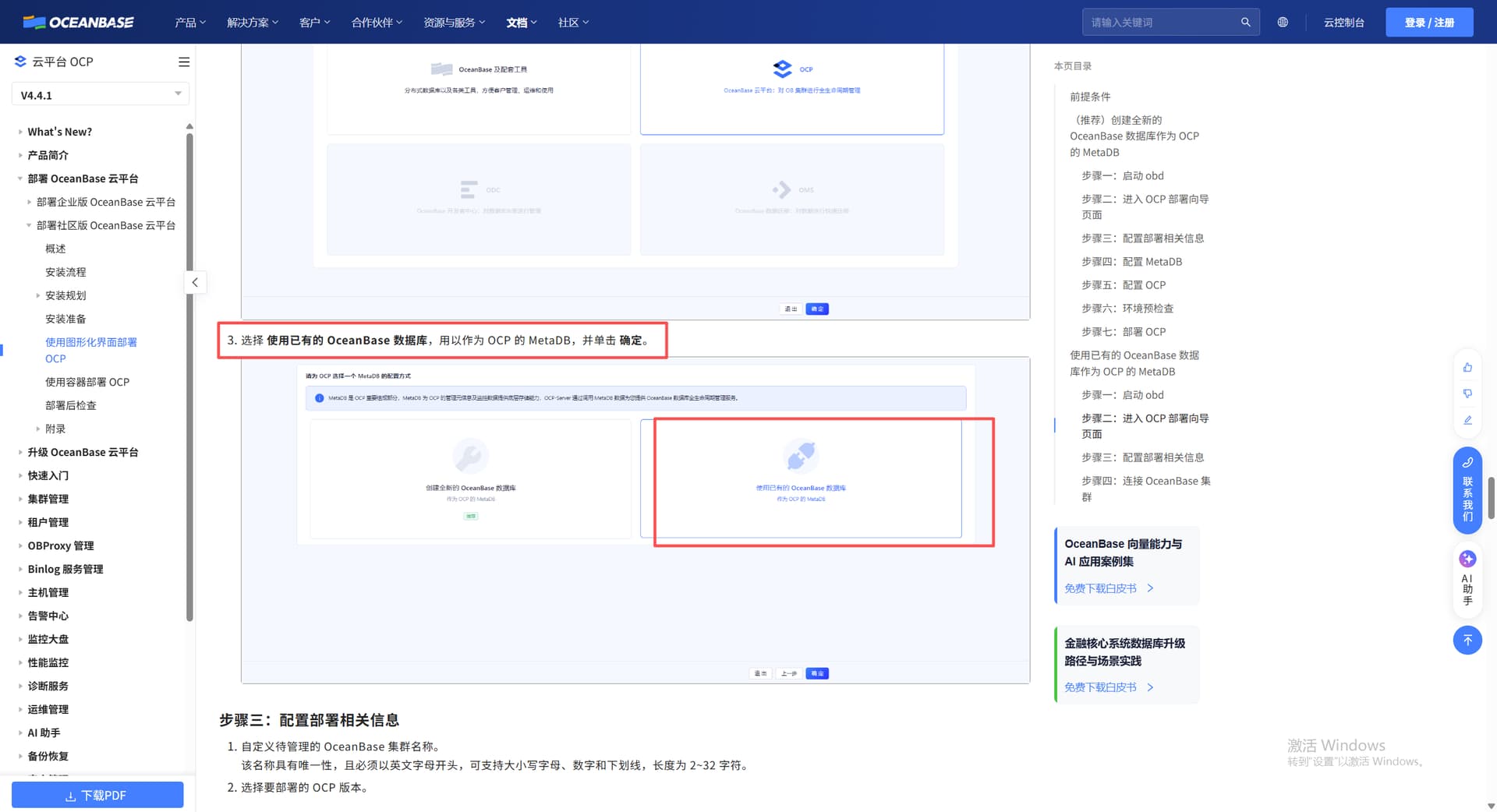Collapse the left sidebar with arrow handle
The width and height of the screenshot is (1497, 812).
tap(195, 282)
